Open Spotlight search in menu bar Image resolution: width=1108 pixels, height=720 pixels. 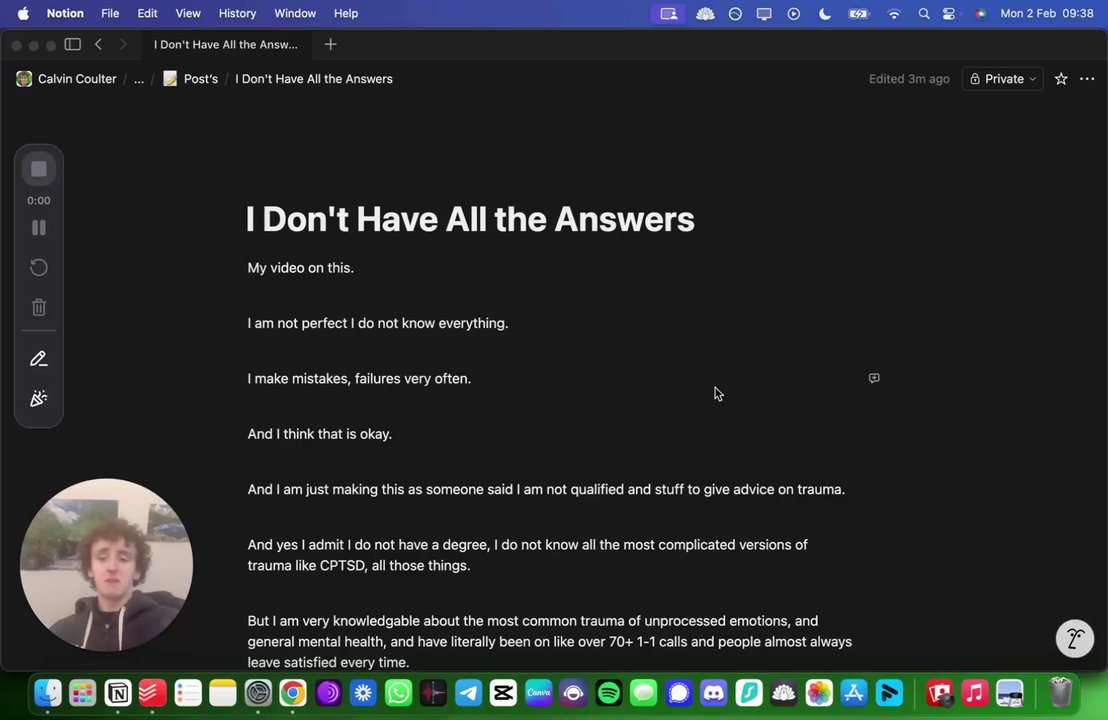click(x=924, y=13)
